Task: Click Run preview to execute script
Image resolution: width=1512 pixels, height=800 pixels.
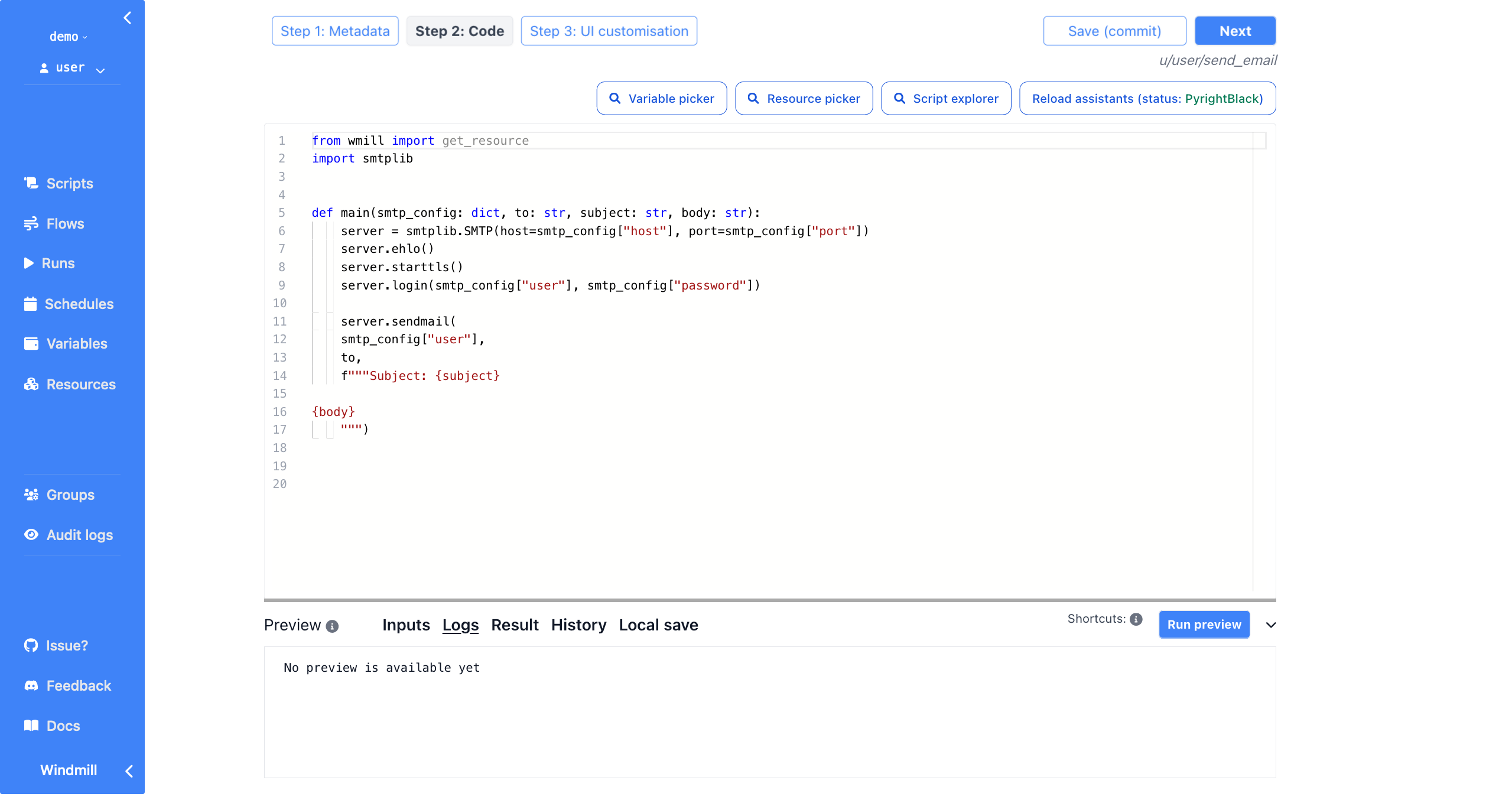Action: tap(1204, 624)
